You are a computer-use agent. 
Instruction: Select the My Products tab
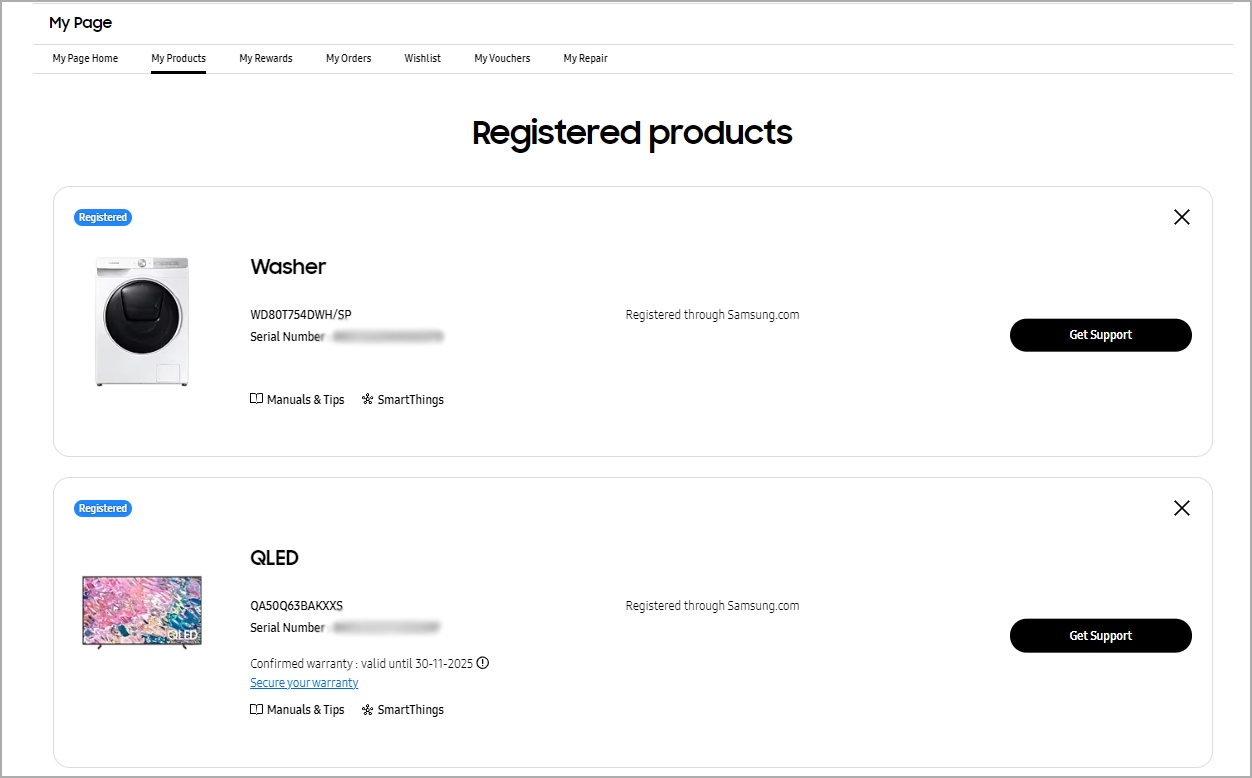[x=178, y=58]
